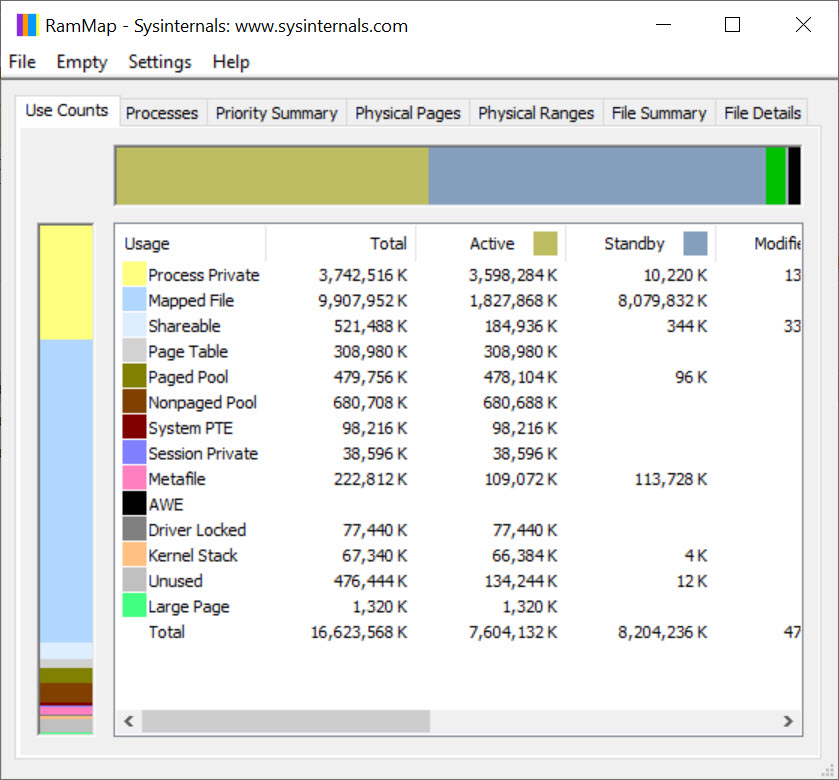Click the Modified column header
The image size is (839, 780).
point(759,244)
